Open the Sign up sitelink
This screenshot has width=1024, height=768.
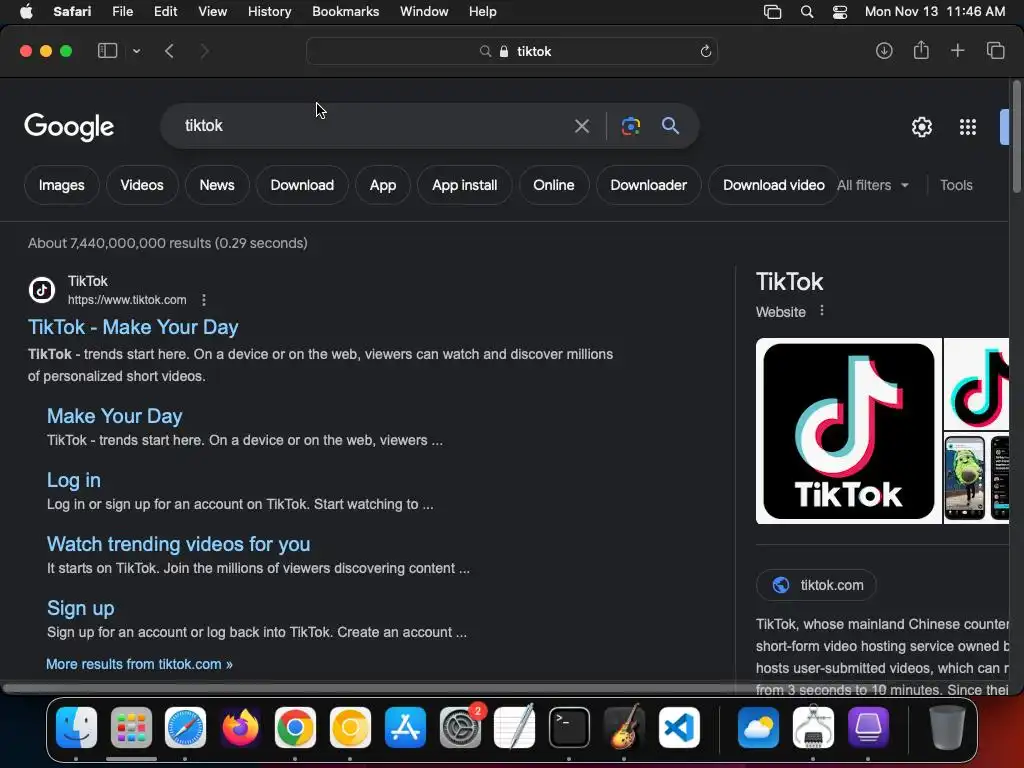[80, 608]
